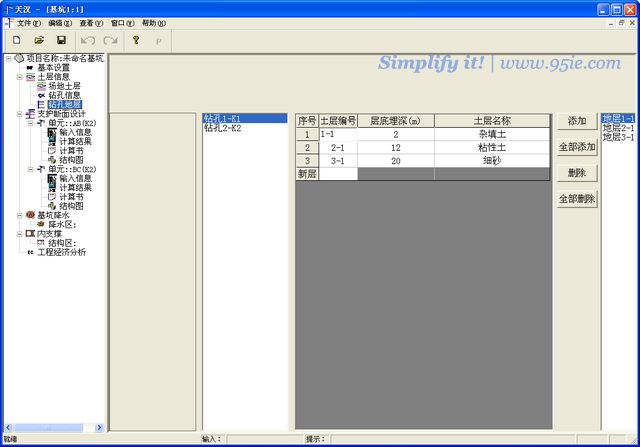Click the Redo arrow in the toolbar
640x447 pixels.
(x=109, y=40)
